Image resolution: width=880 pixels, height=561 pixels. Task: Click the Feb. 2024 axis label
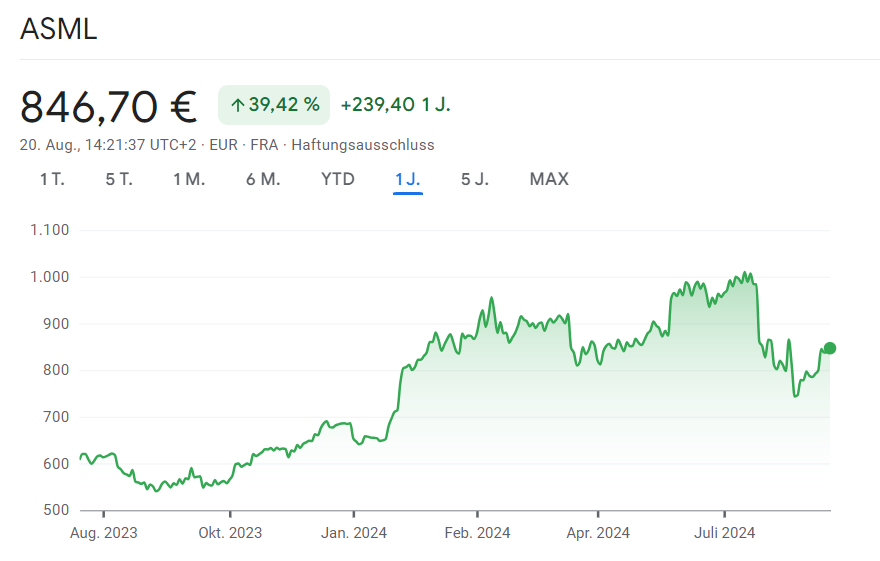[478, 533]
